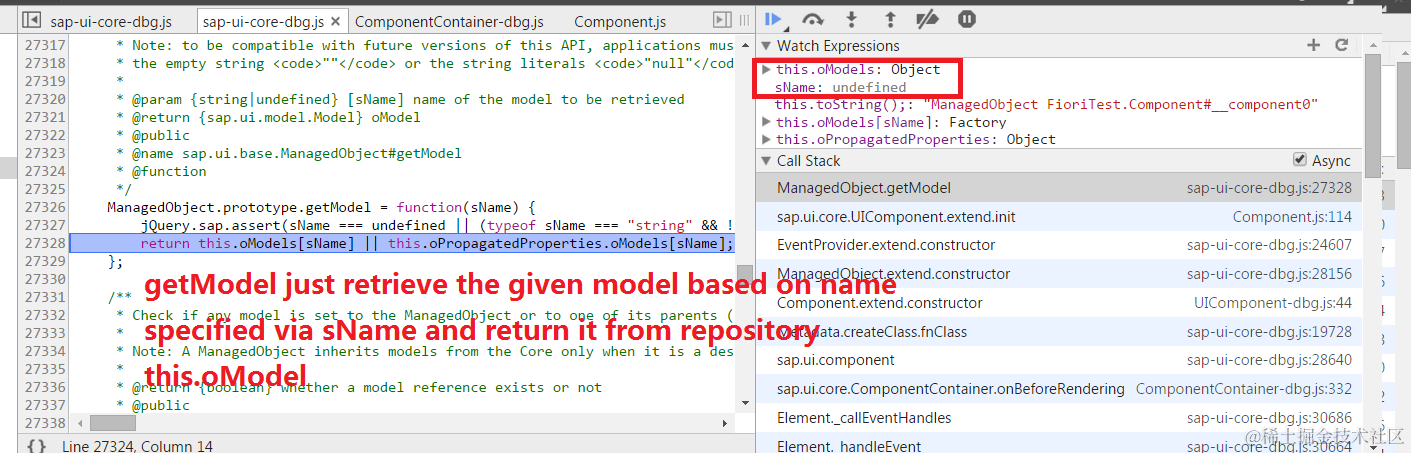This screenshot has width=1411, height=453.
Task: Click the Watch Expressions section title
Action: tap(838, 46)
